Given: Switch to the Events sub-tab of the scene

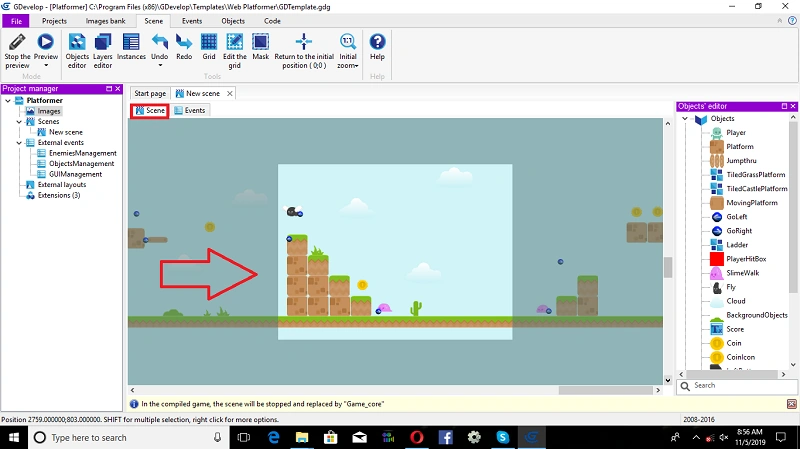Looking at the screenshot, I should click(190, 110).
